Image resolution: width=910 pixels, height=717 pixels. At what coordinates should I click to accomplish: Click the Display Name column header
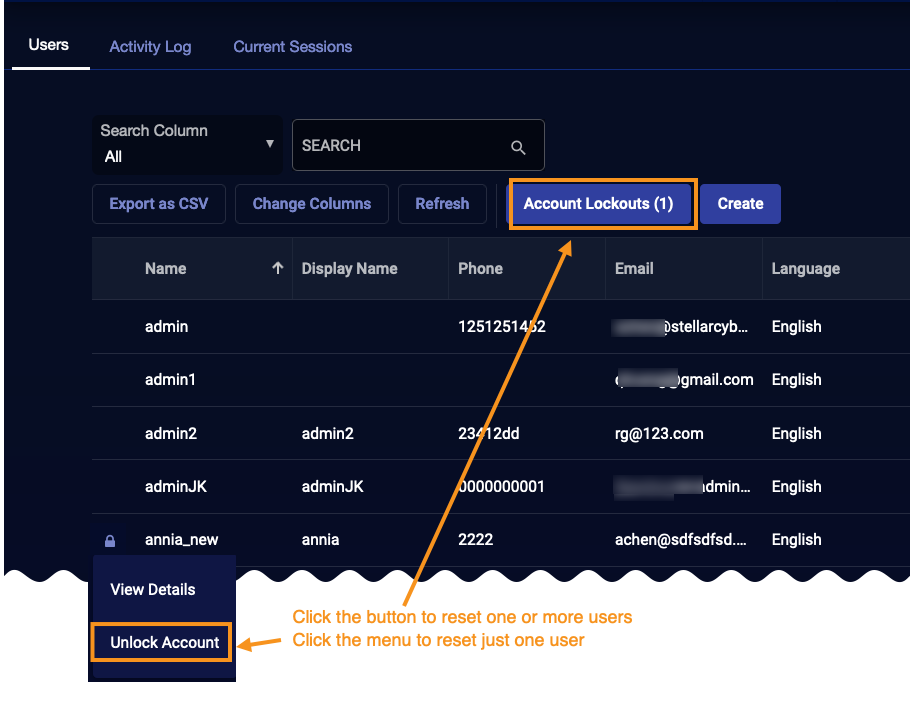click(x=349, y=268)
